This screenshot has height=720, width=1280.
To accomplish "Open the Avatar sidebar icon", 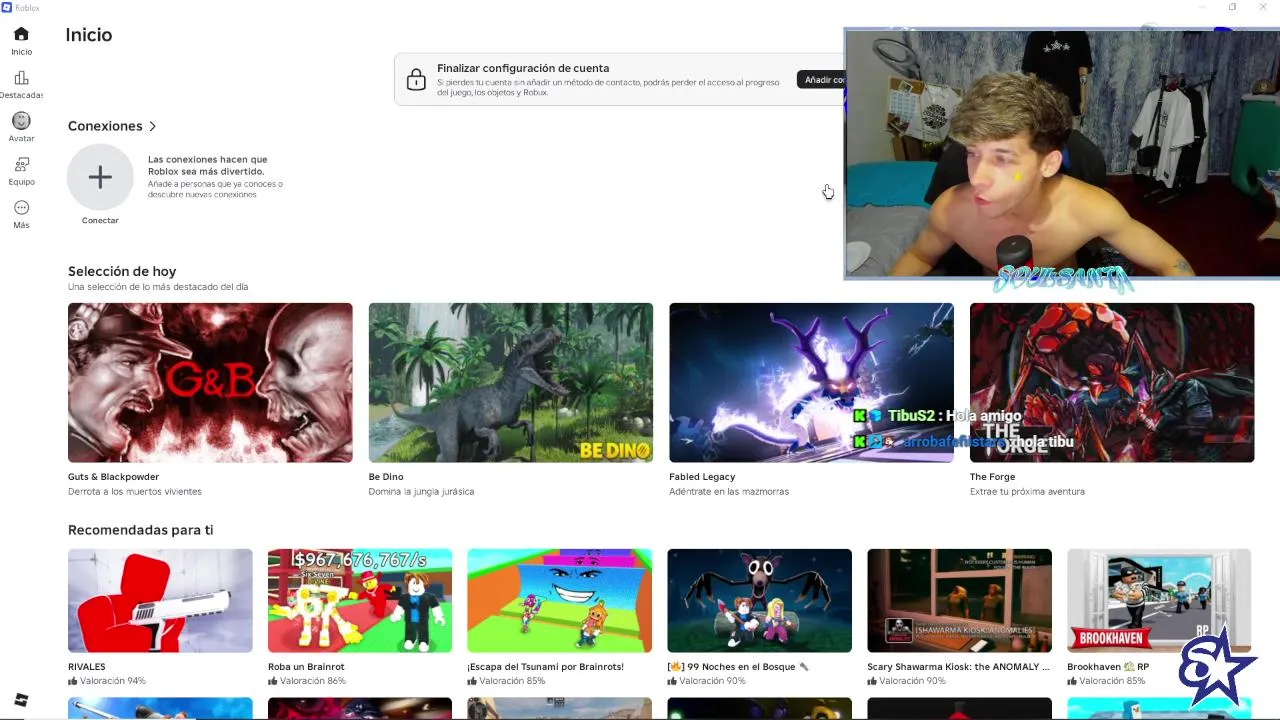I will (x=21, y=121).
